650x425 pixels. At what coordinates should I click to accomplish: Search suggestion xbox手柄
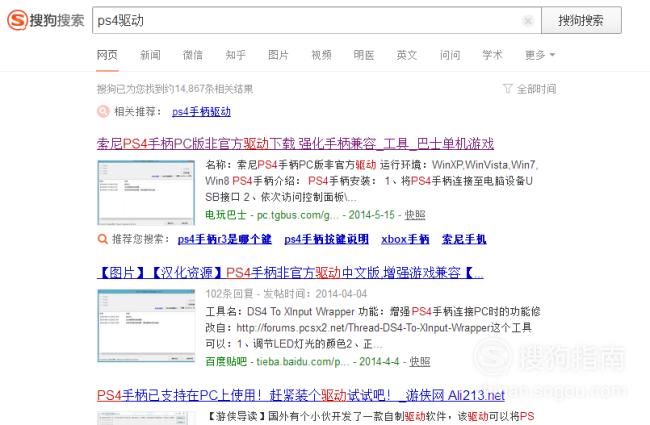tap(405, 239)
